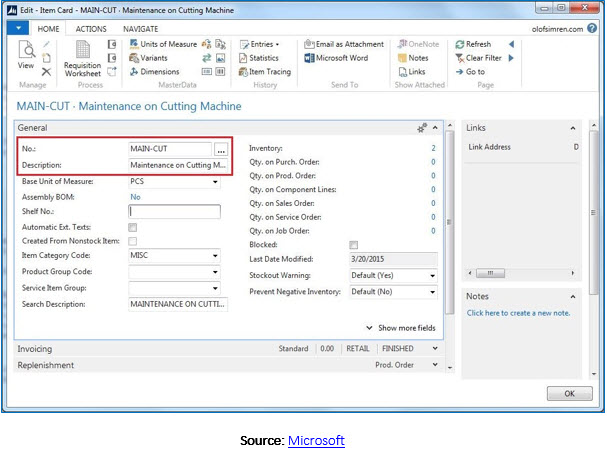
Task: Open the Stockout Warning dropdown
Action: coord(432,276)
